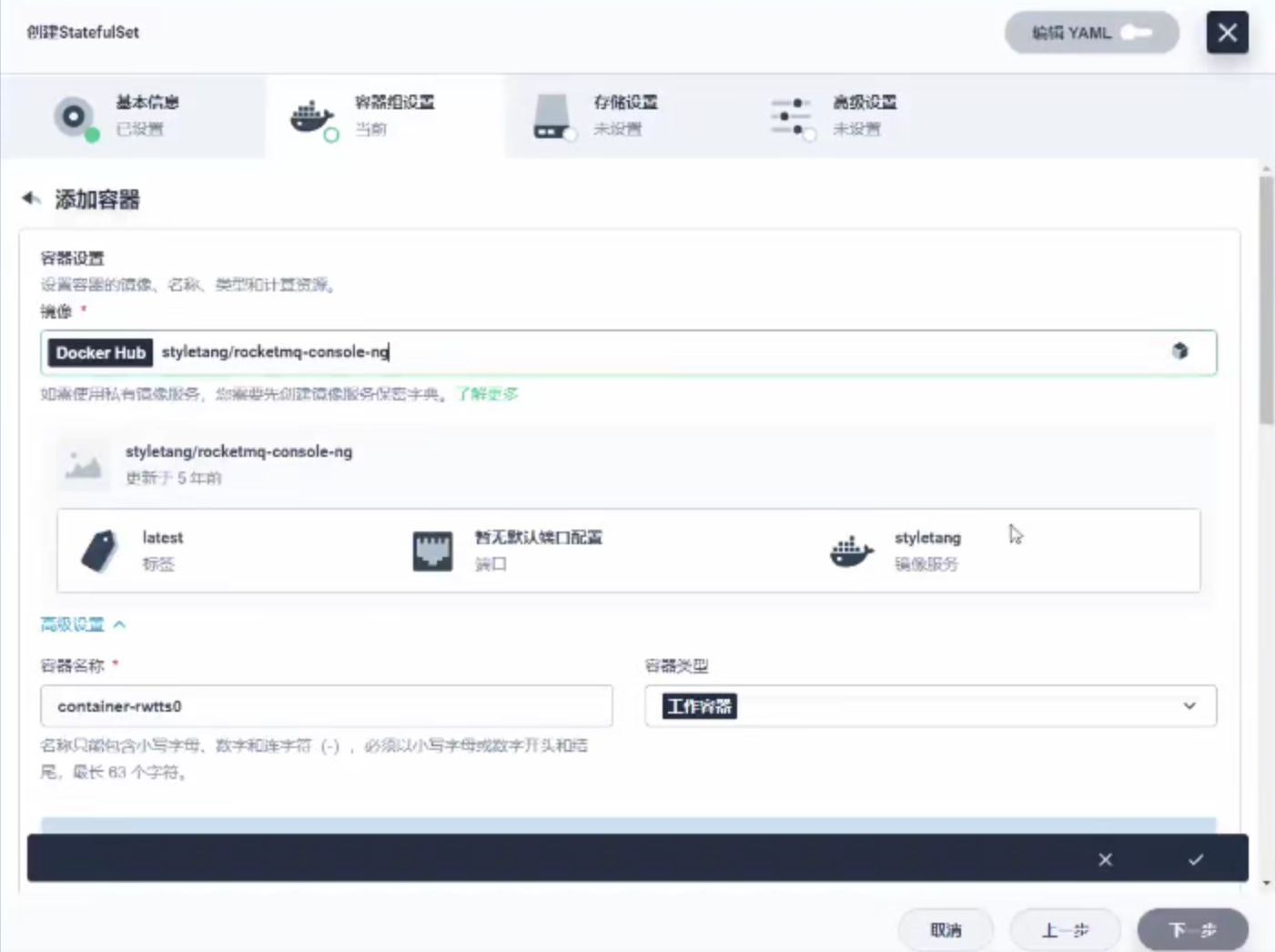Viewport: 1276px width, 952px height.
Task: Click the Docker Hub registry badge
Action: point(100,352)
